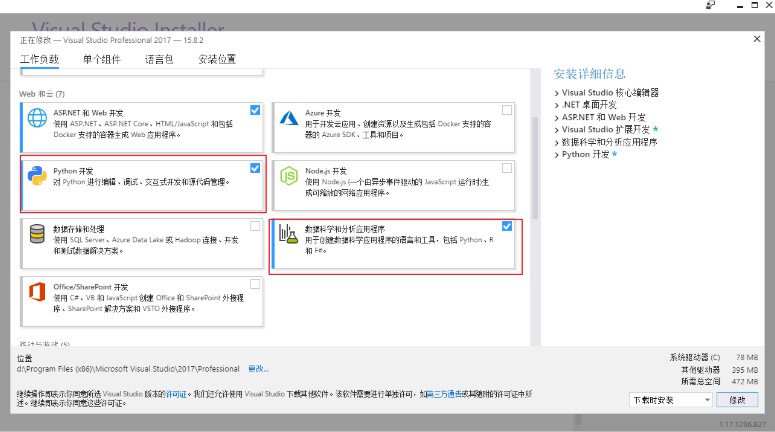Screen dimensions: 775x432
Task: Select the Office/SharePoint 开发 card title
Action: (x=90, y=287)
